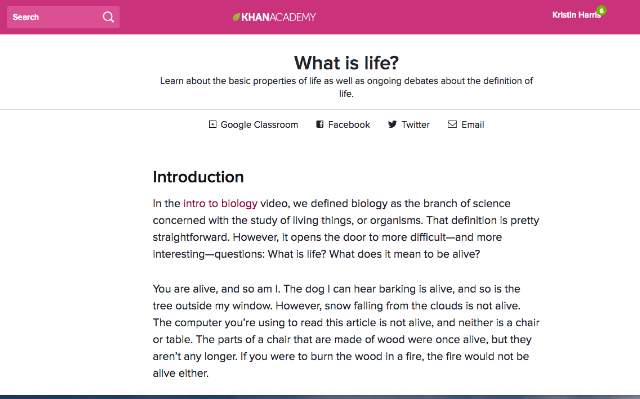Share article using the Facebook label
This screenshot has height=399, width=640.
[349, 125]
